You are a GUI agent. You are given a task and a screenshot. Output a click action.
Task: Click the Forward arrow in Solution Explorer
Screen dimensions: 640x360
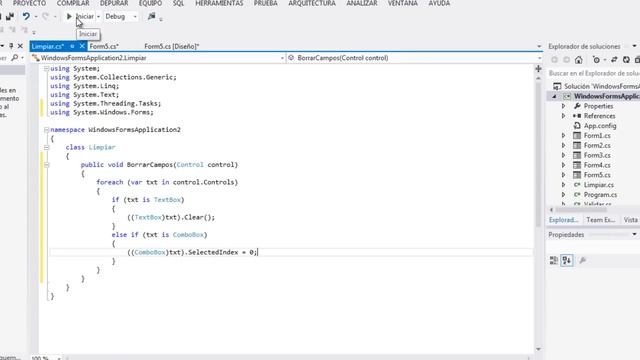[567, 60]
